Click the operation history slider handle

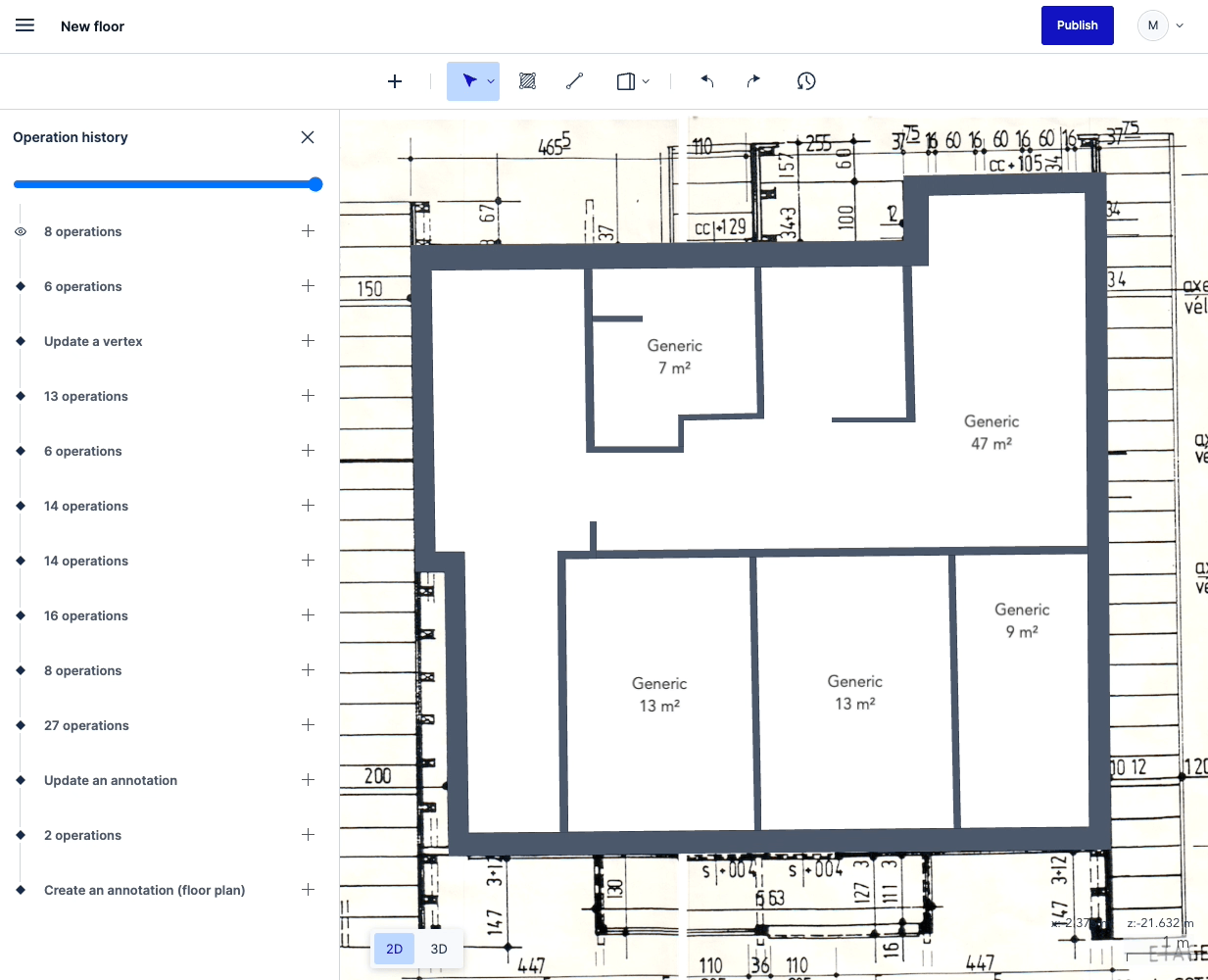(x=315, y=184)
